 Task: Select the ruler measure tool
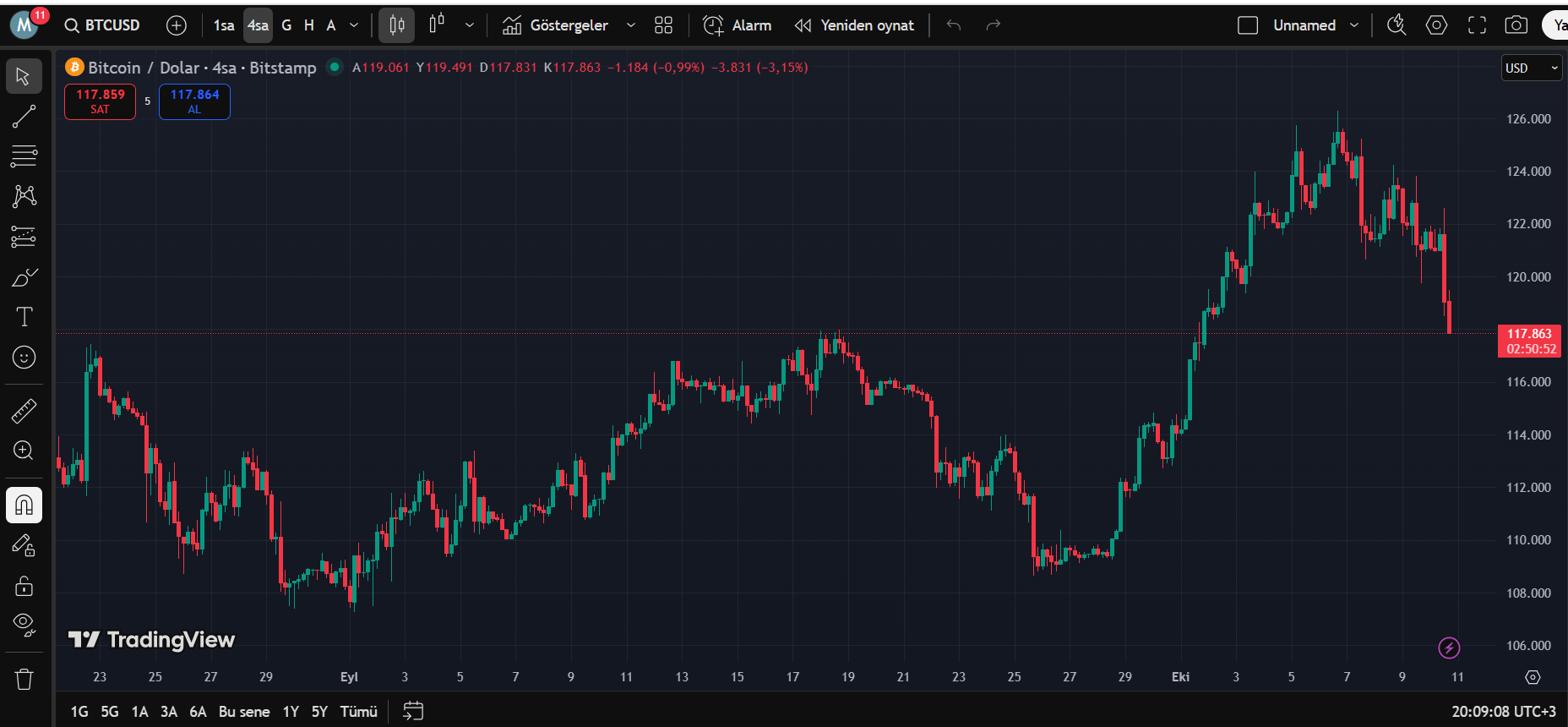pos(24,411)
